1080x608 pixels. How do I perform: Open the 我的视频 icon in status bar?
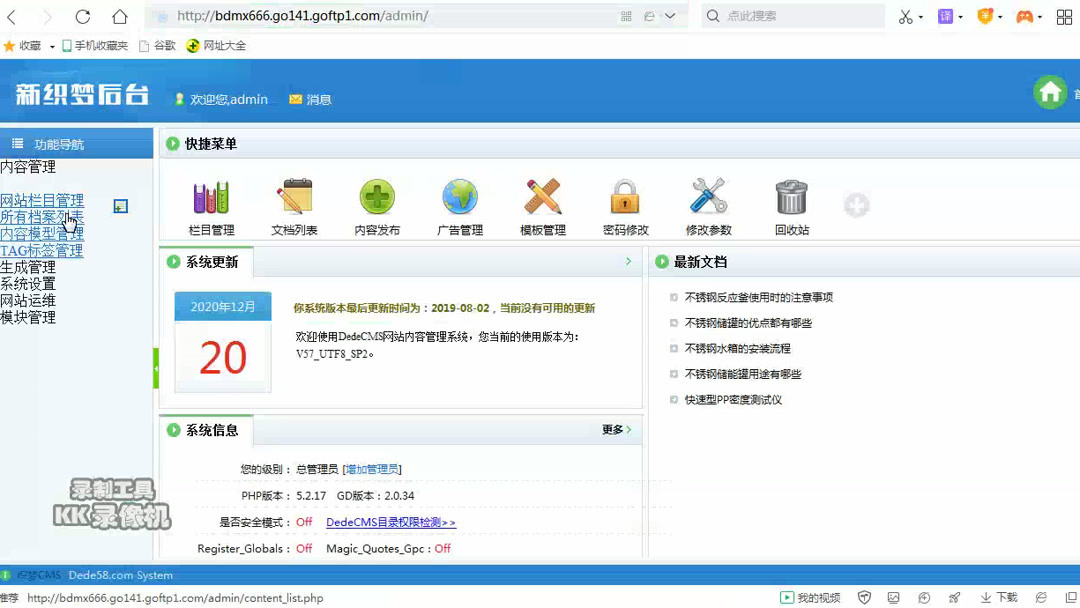[808, 596]
